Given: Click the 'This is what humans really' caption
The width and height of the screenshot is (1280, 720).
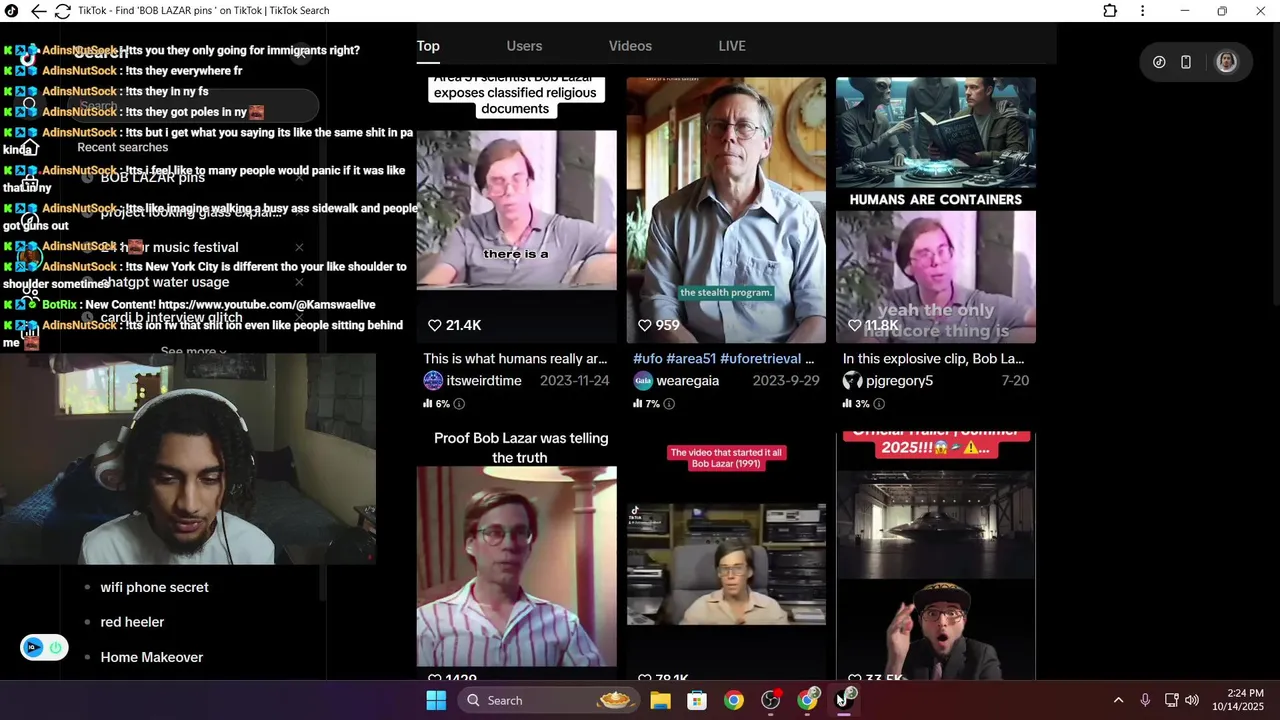Looking at the screenshot, I should pyautogui.click(x=515, y=358).
